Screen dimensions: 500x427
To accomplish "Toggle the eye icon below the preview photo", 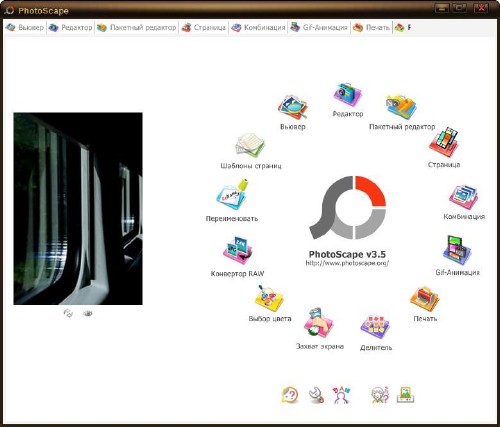I will click(88, 313).
